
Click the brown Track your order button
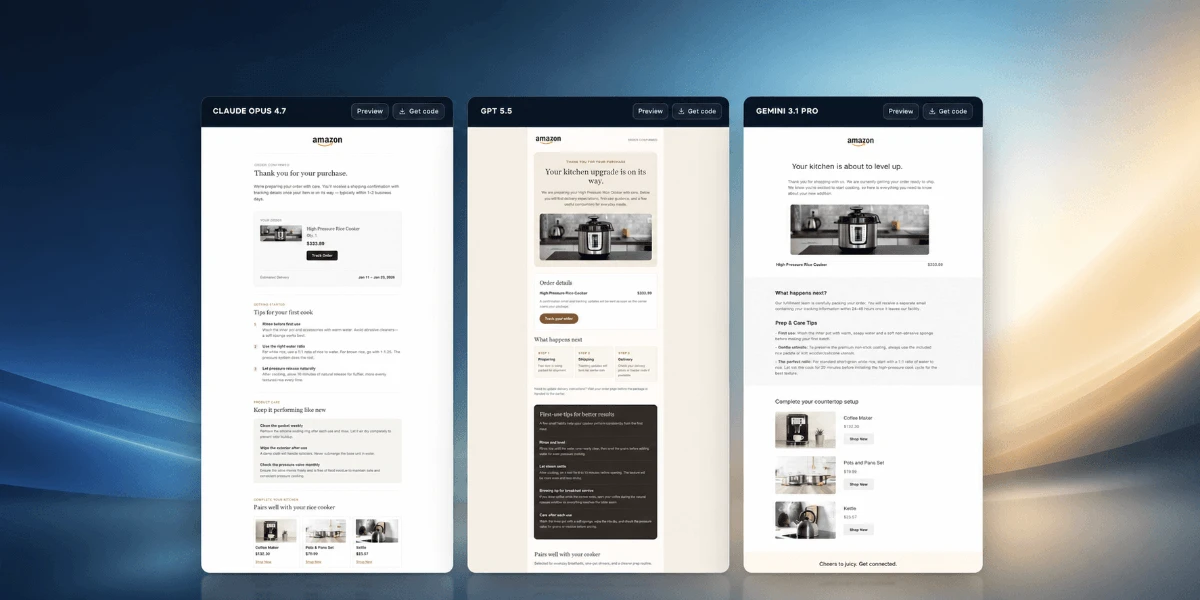[559, 319]
